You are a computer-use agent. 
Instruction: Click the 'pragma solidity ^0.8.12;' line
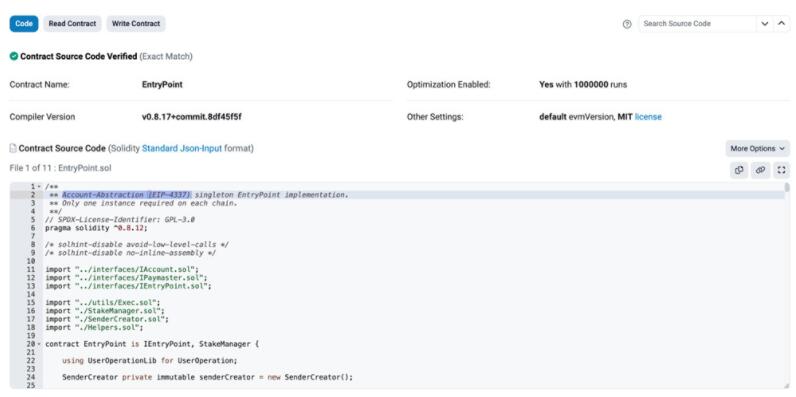click(96, 228)
